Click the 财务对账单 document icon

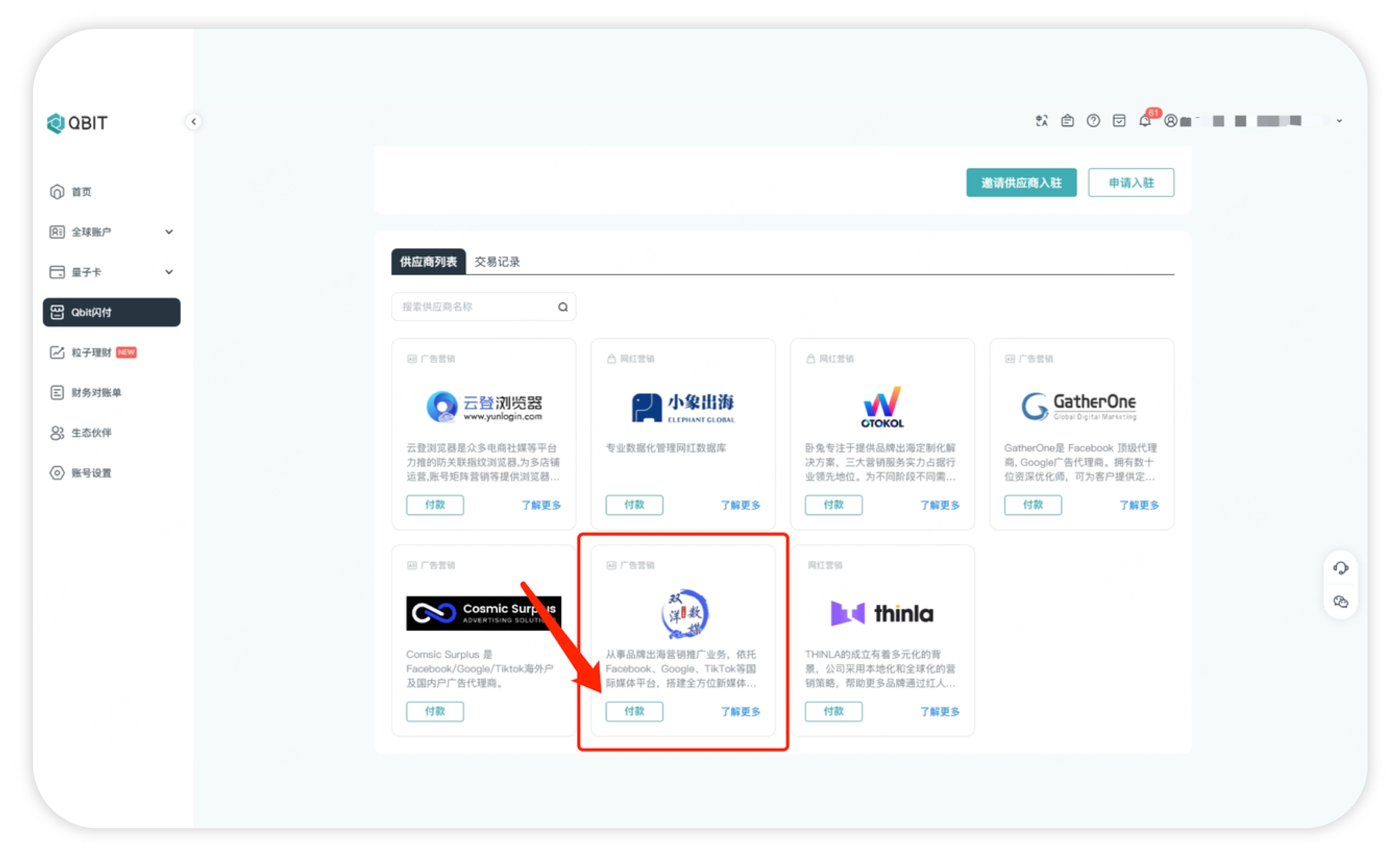(x=57, y=393)
